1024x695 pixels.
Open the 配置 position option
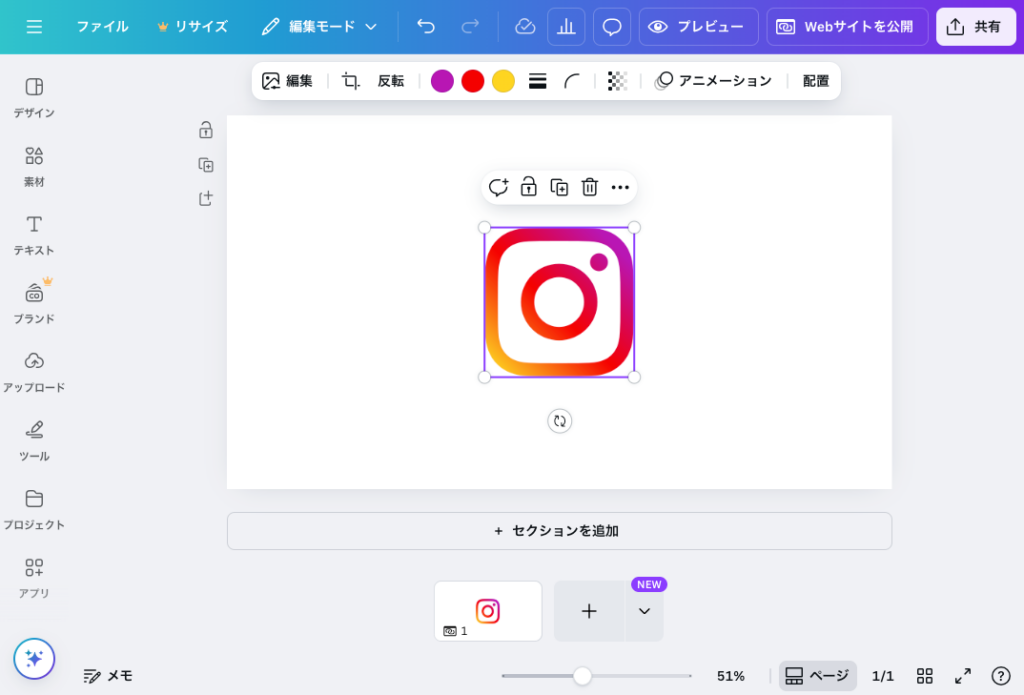click(x=816, y=81)
